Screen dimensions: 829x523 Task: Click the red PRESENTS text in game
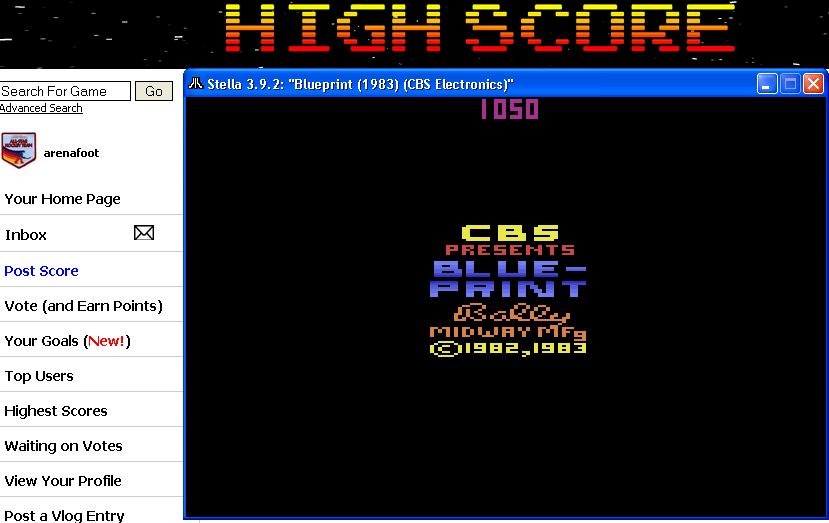(x=510, y=250)
